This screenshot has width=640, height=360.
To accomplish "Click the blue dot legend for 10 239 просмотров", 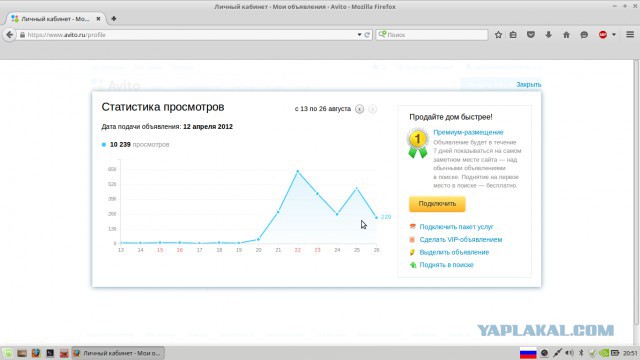I will 104,144.
